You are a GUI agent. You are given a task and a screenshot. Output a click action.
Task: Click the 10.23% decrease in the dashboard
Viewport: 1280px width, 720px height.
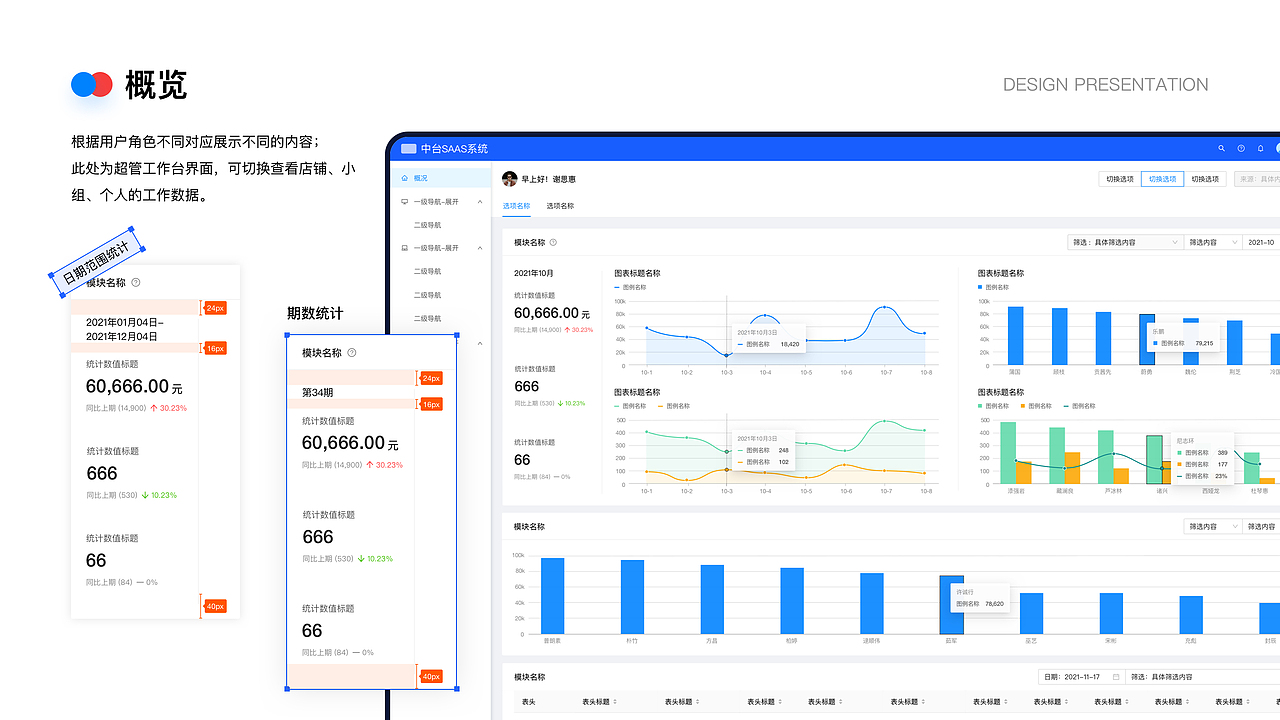571,403
